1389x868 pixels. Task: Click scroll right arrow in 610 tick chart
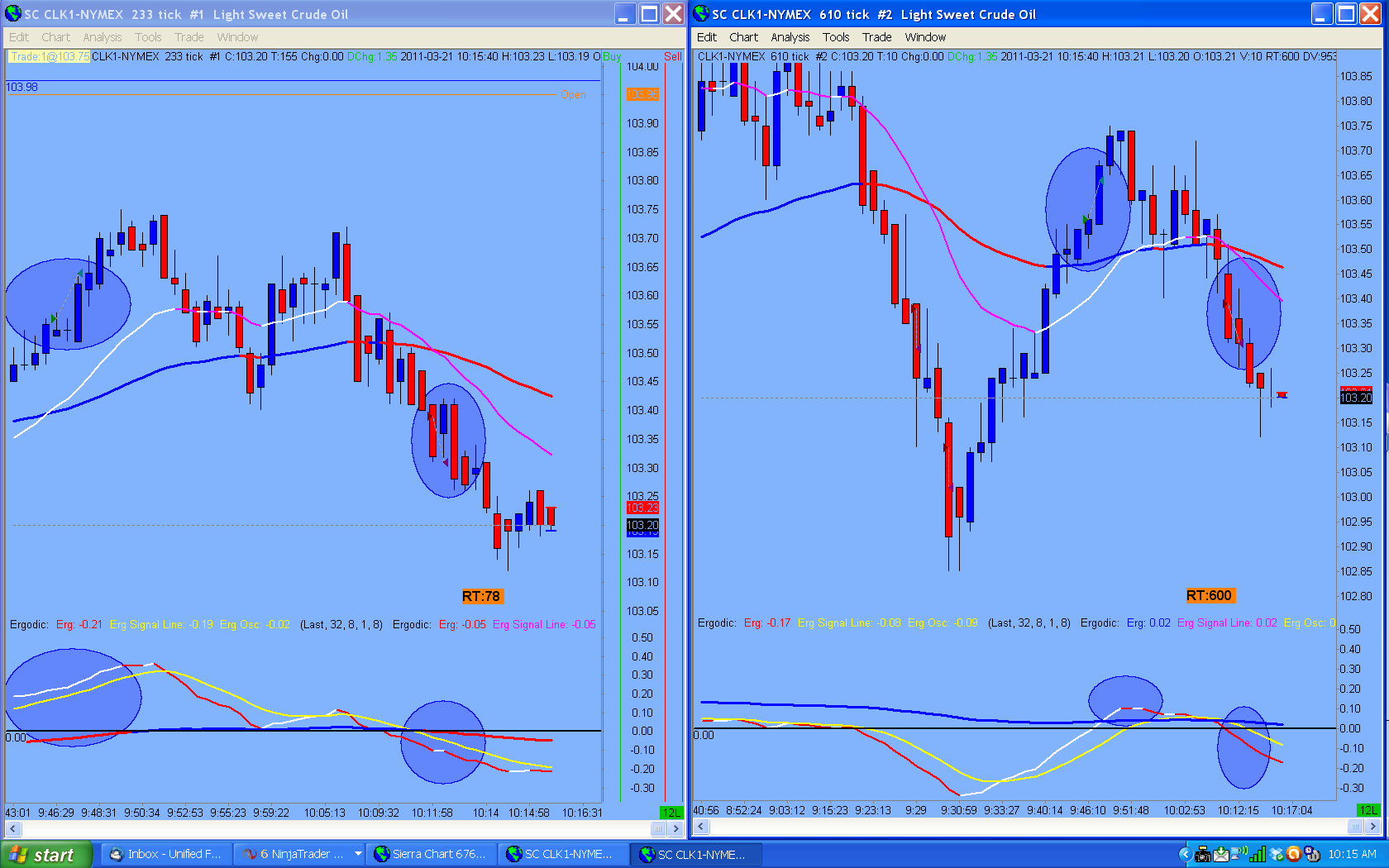click(x=1372, y=827)
